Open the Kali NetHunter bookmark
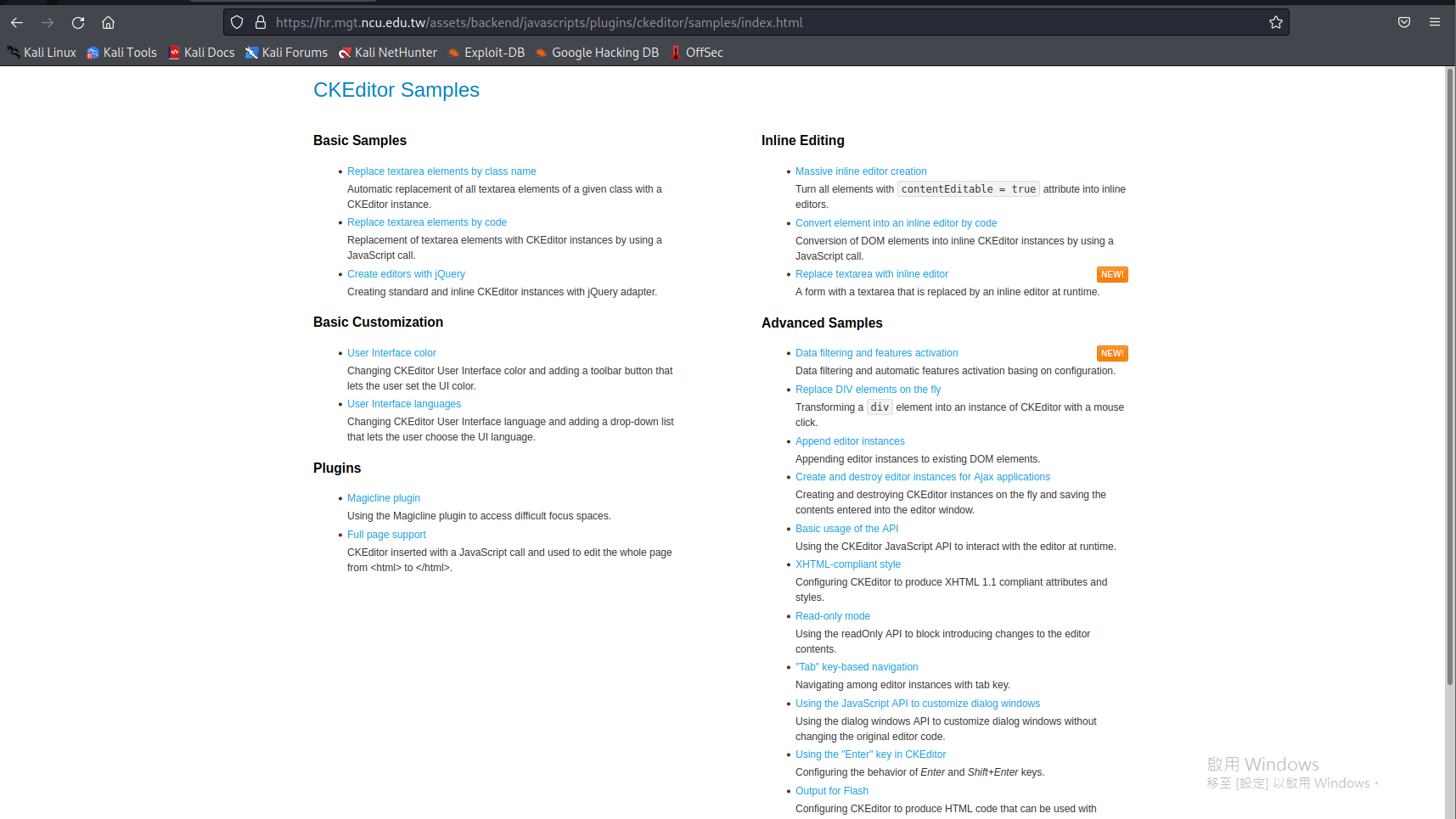This screenshot has width=1456, height=819. (x=388, y=53)
